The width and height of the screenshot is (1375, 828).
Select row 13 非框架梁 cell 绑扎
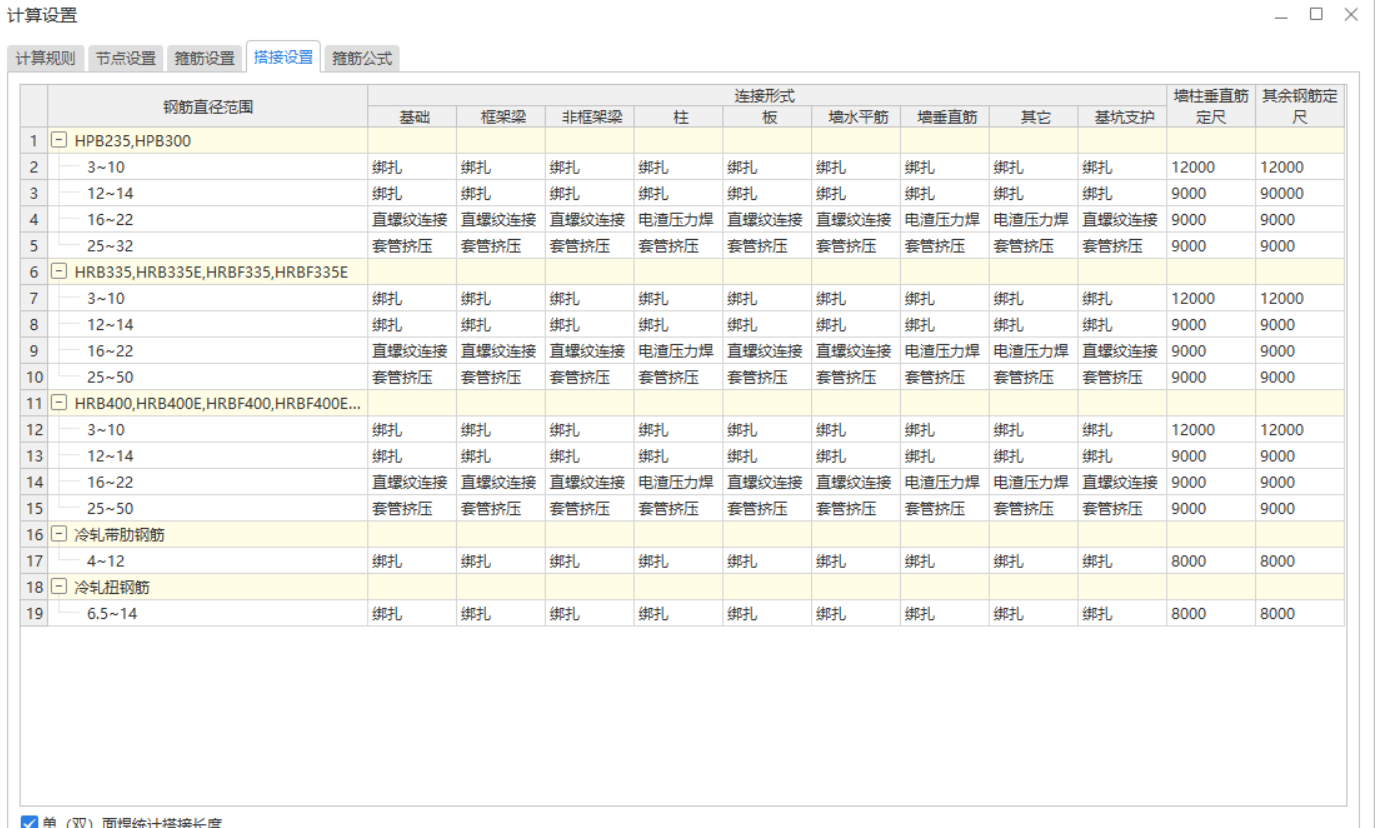coord(590,456)
